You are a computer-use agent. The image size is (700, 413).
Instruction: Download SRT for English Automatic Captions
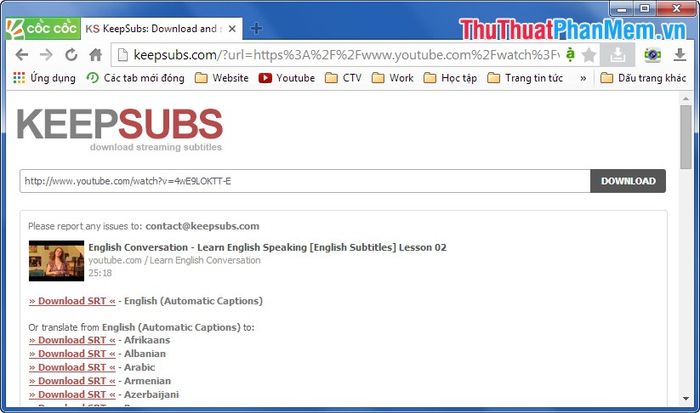pyautogui.click(x=72, y=301)
